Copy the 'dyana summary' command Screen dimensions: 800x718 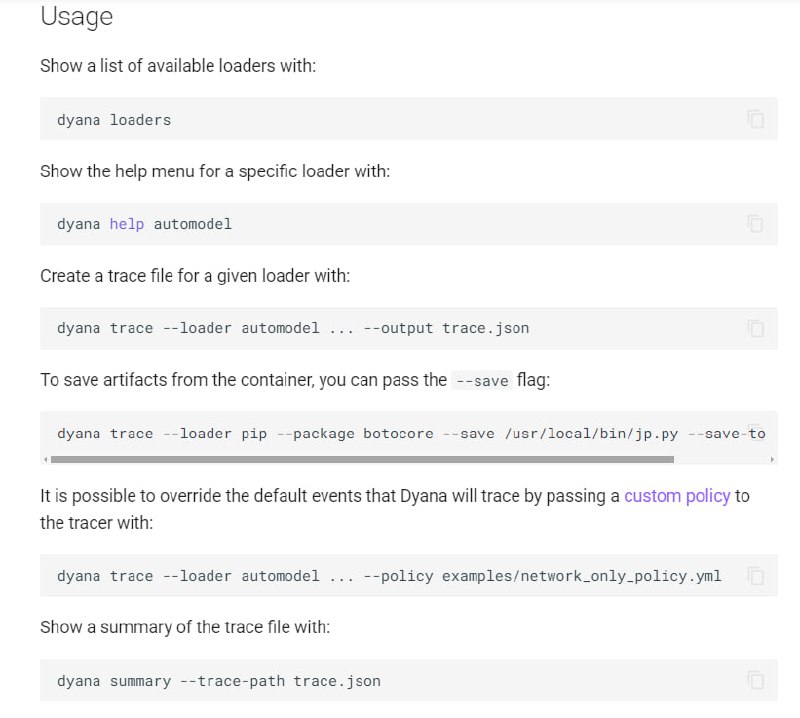click(755, 680)
